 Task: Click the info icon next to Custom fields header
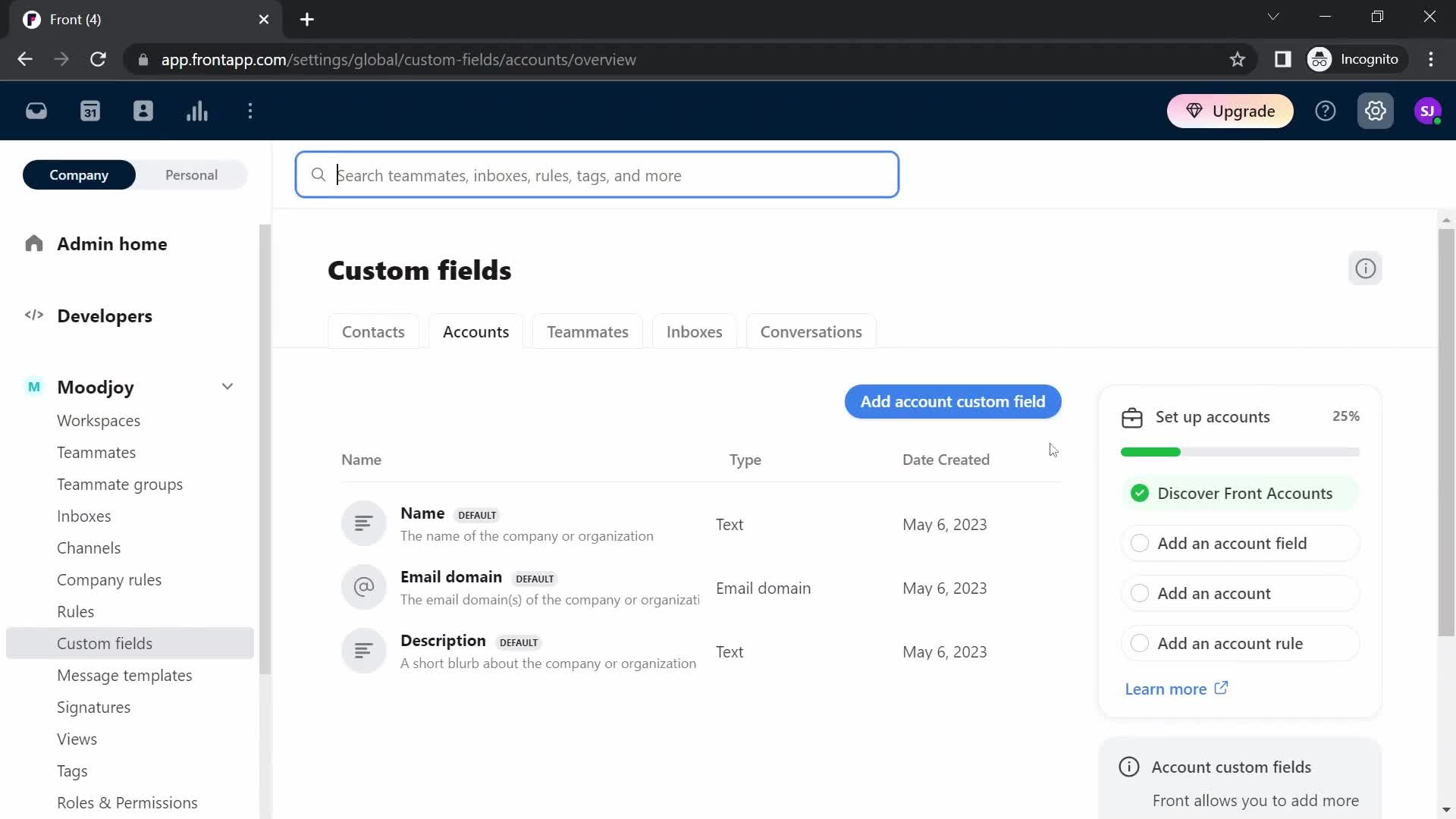1365,269
